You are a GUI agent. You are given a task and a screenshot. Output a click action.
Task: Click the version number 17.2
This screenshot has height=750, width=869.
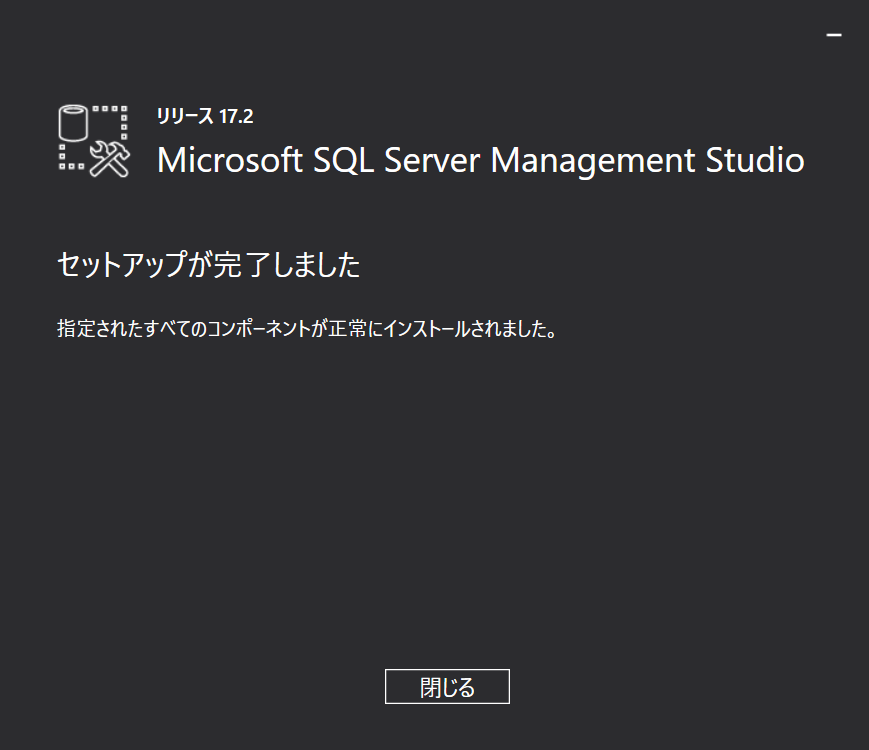pos(236,116)
